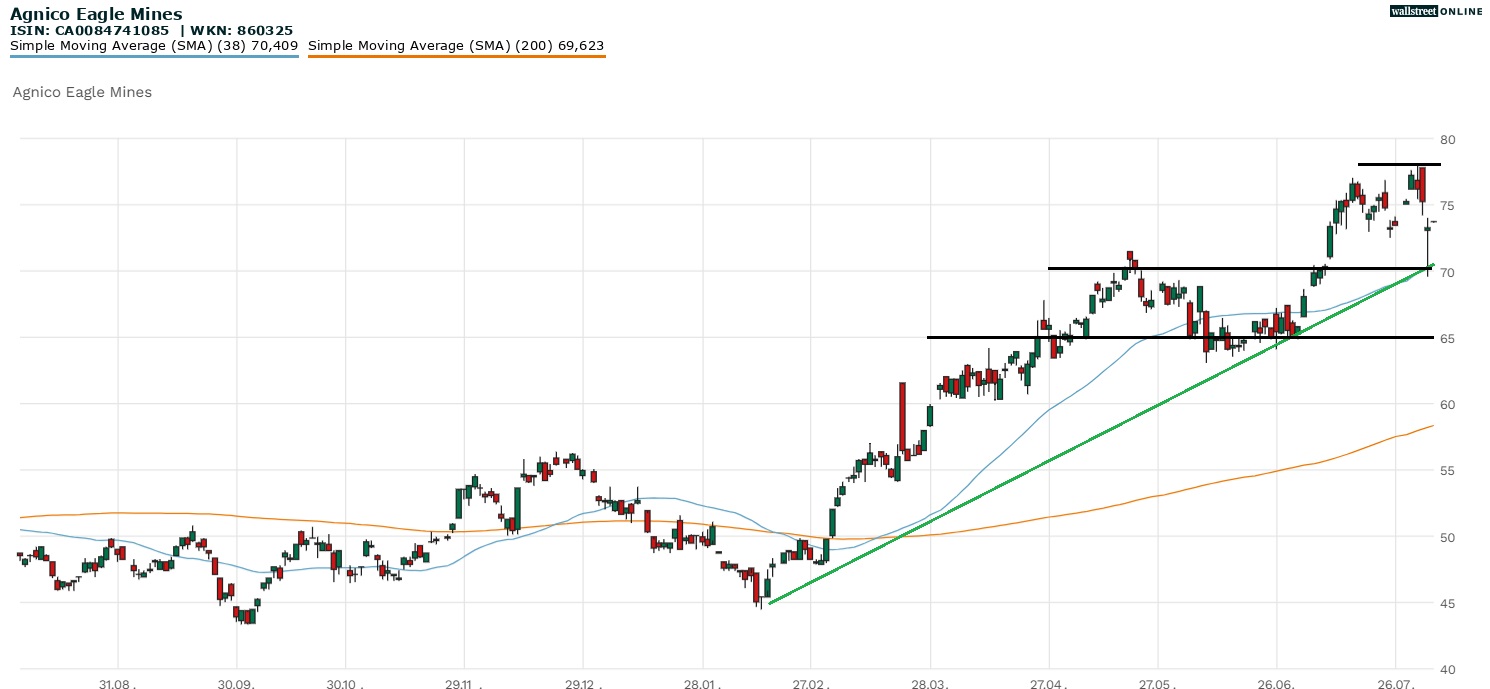Screen dimensions: 1490x689
Task: Select the SMA (200) 69,623 legend entry
Action: click(x=456, y=45)
